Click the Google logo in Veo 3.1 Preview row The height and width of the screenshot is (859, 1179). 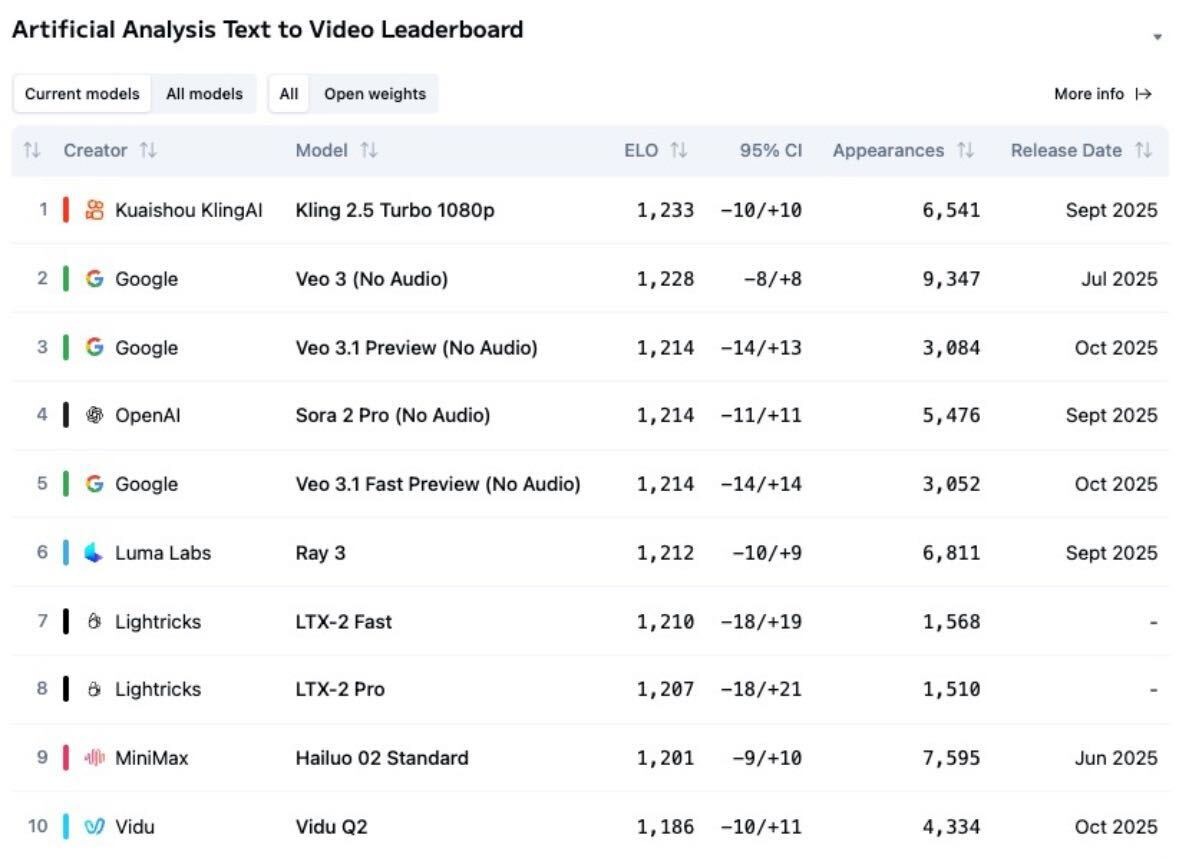click(x=95, y=347)
